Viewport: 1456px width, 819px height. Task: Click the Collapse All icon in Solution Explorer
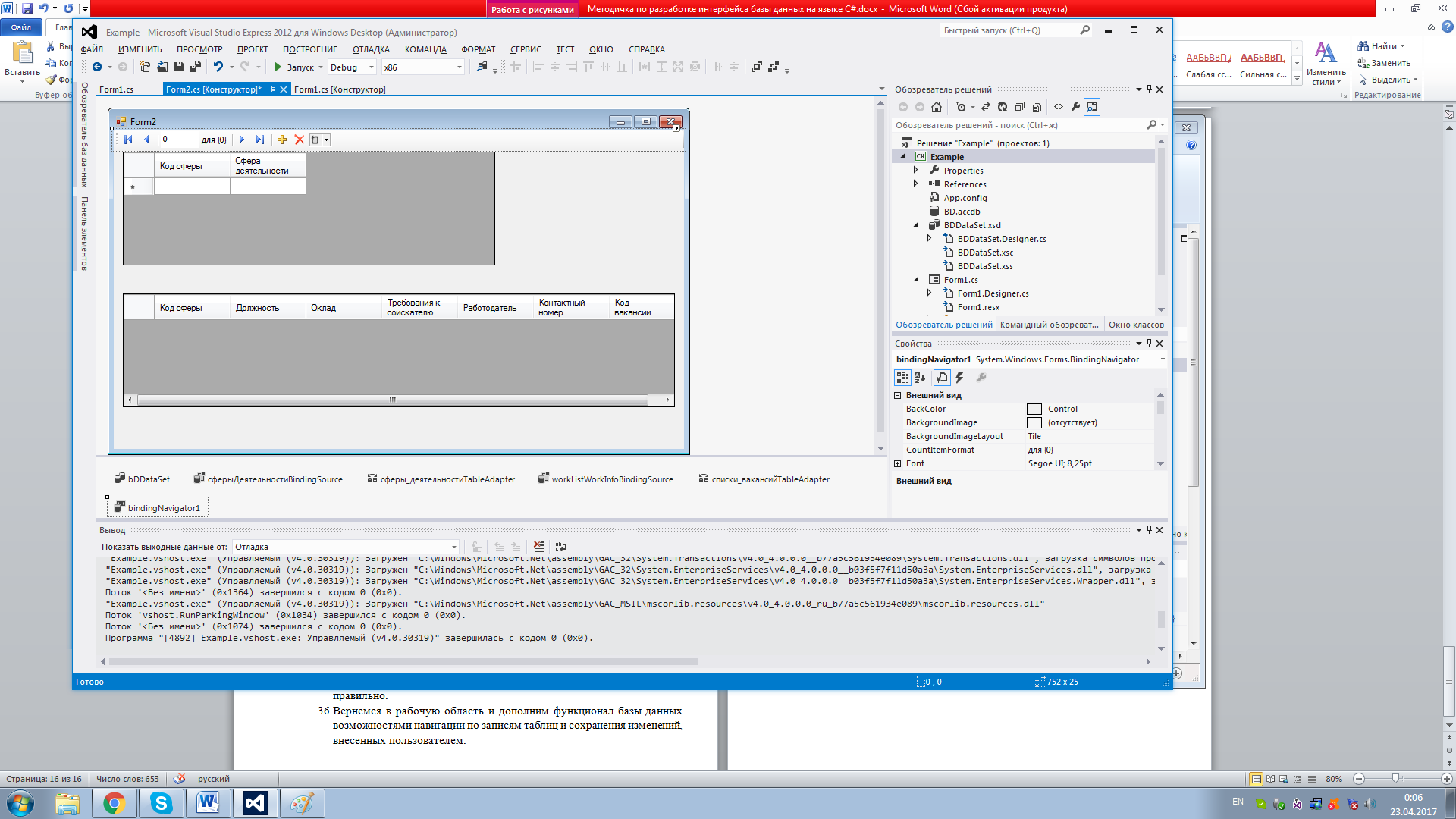tap(1019, 107)
